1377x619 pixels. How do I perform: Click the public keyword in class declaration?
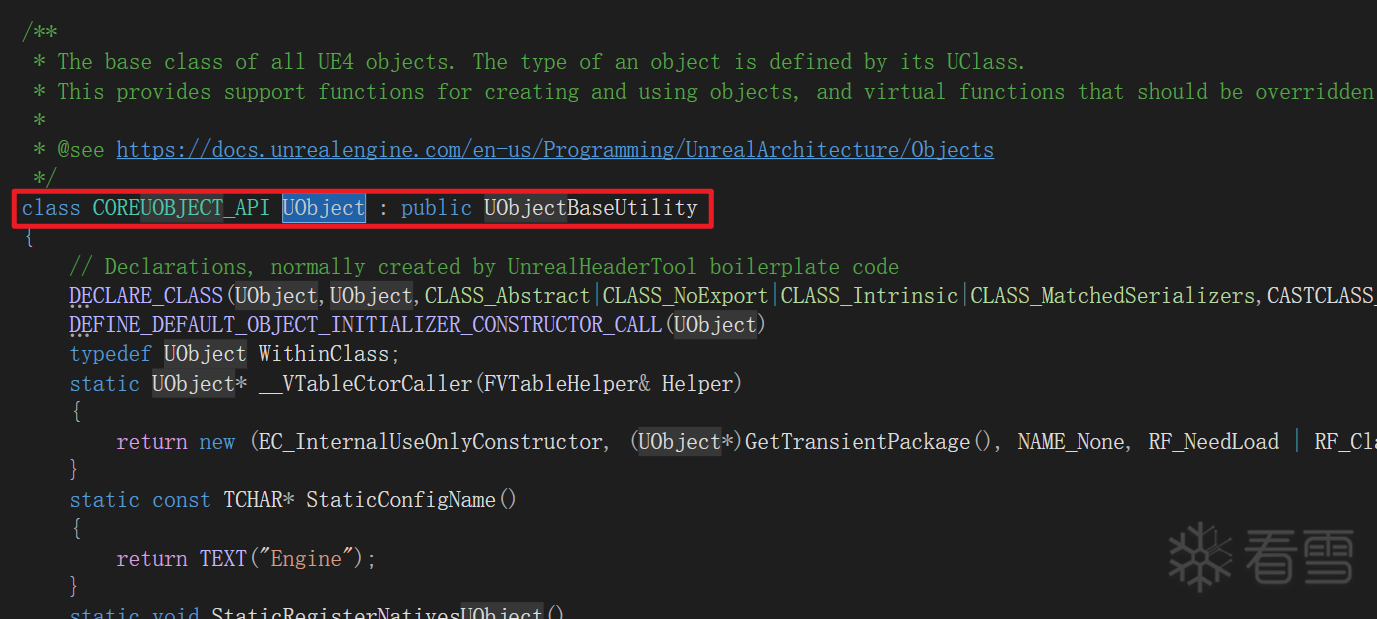pos(436,208)
